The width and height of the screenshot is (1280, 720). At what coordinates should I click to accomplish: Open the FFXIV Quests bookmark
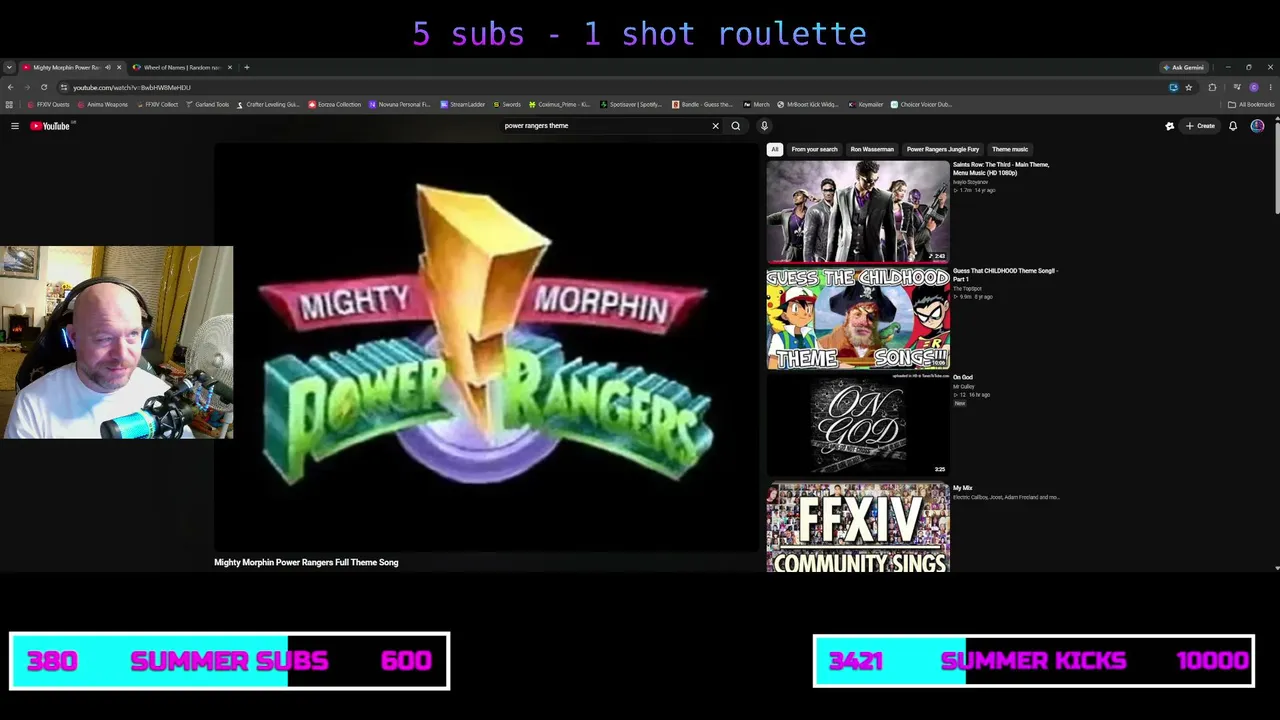49,104
